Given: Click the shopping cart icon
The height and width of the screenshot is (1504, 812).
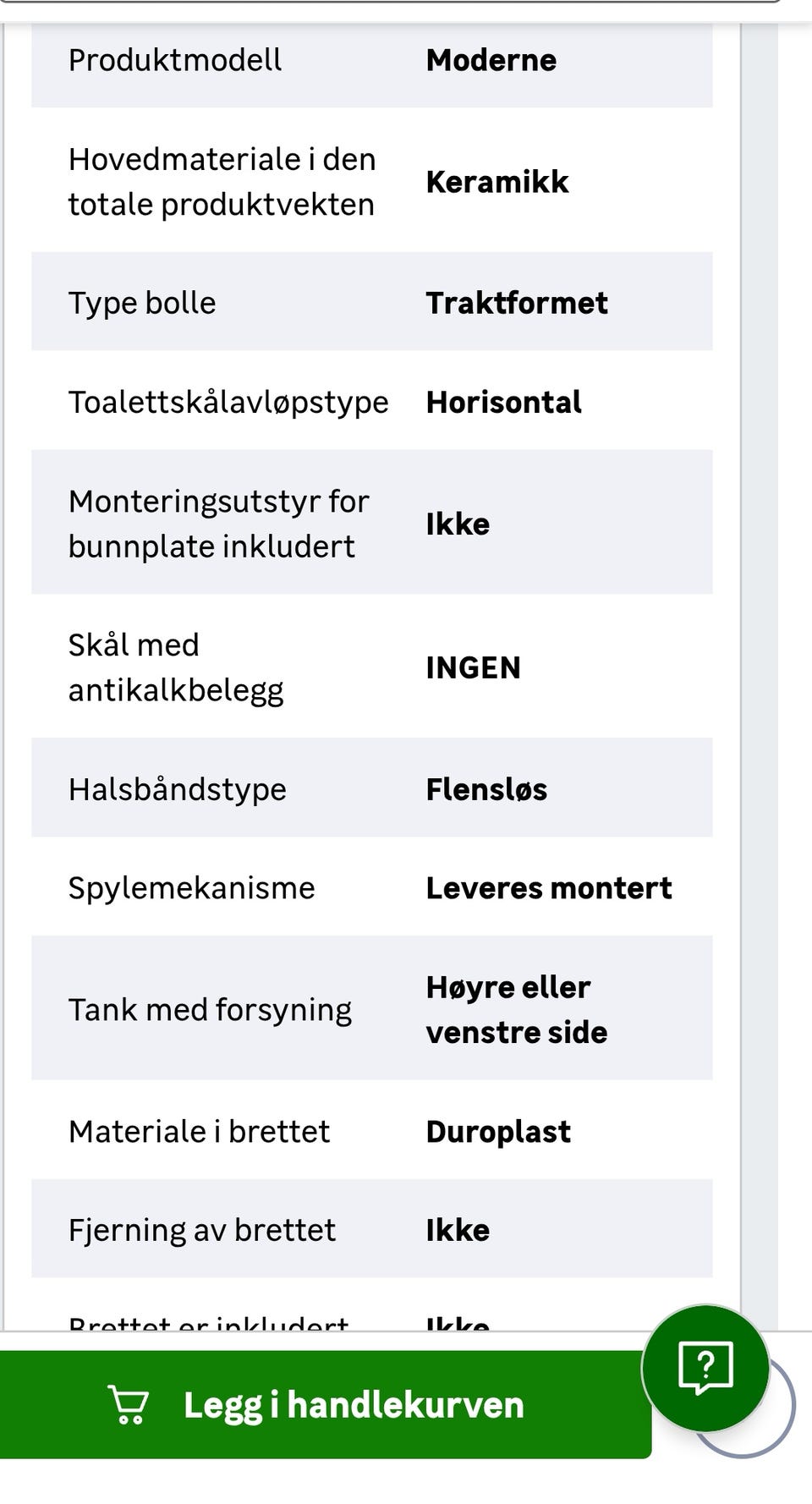Looking at the screenshot, I should point(129,1404).
